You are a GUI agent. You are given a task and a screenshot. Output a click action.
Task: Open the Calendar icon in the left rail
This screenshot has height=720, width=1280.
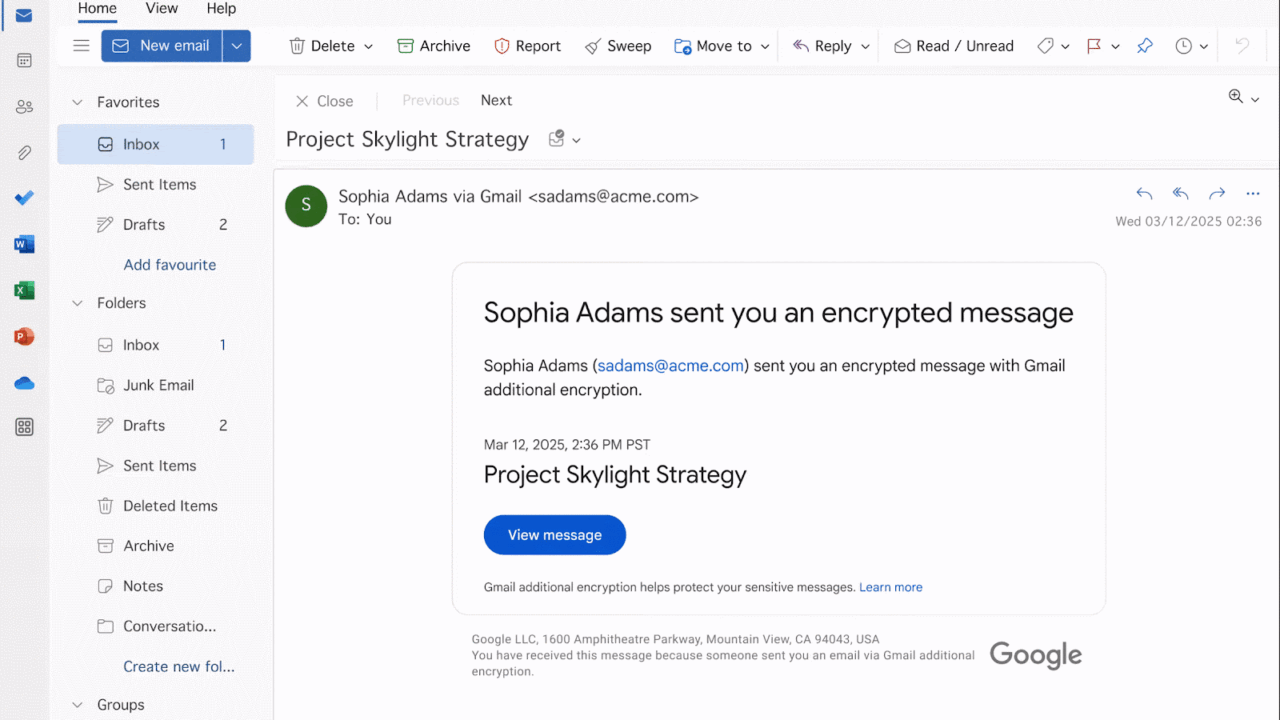click(x=24, y=61)
